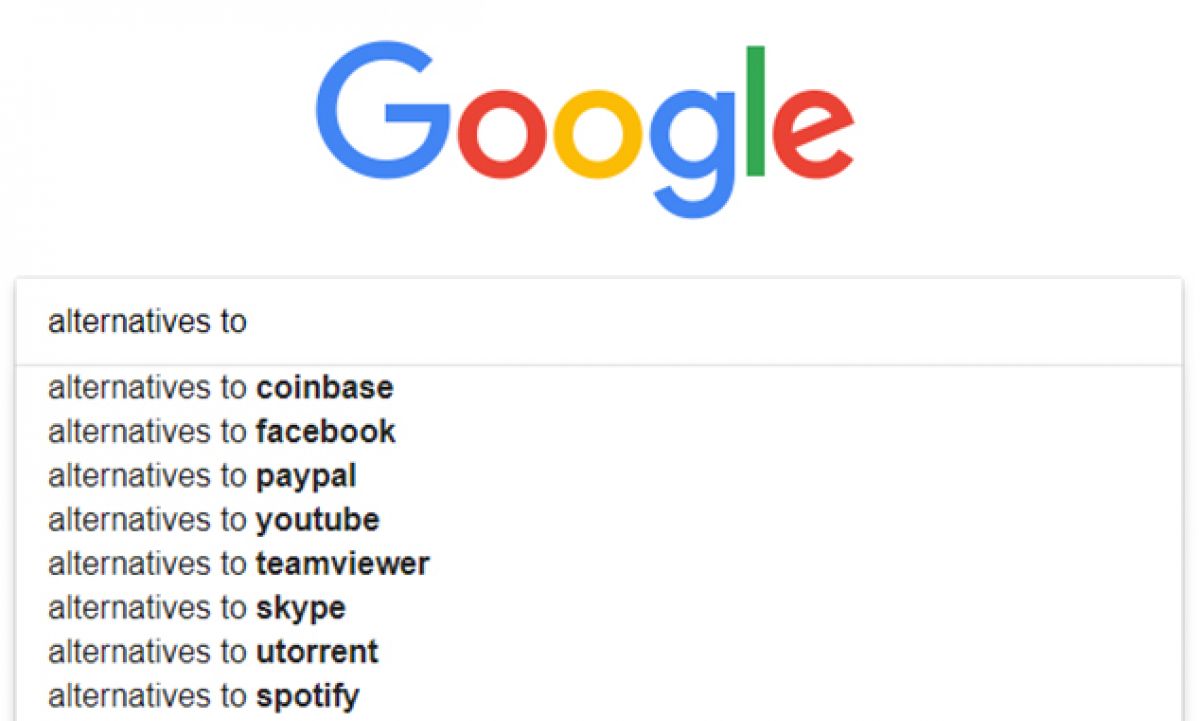Pick the "alternatives to paypal" suggestion
The image size is (1200, 721).
pyautogui.click(x=202, y=475)
